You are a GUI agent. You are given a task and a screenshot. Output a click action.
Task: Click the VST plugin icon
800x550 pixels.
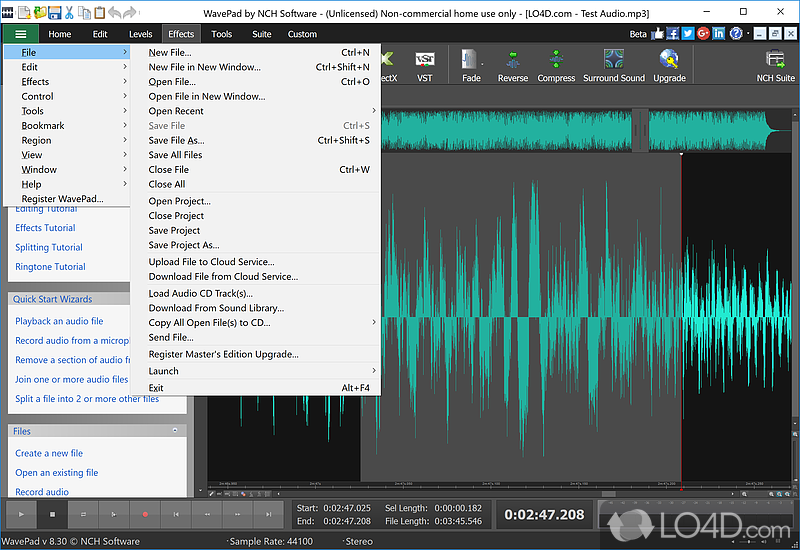424,60
